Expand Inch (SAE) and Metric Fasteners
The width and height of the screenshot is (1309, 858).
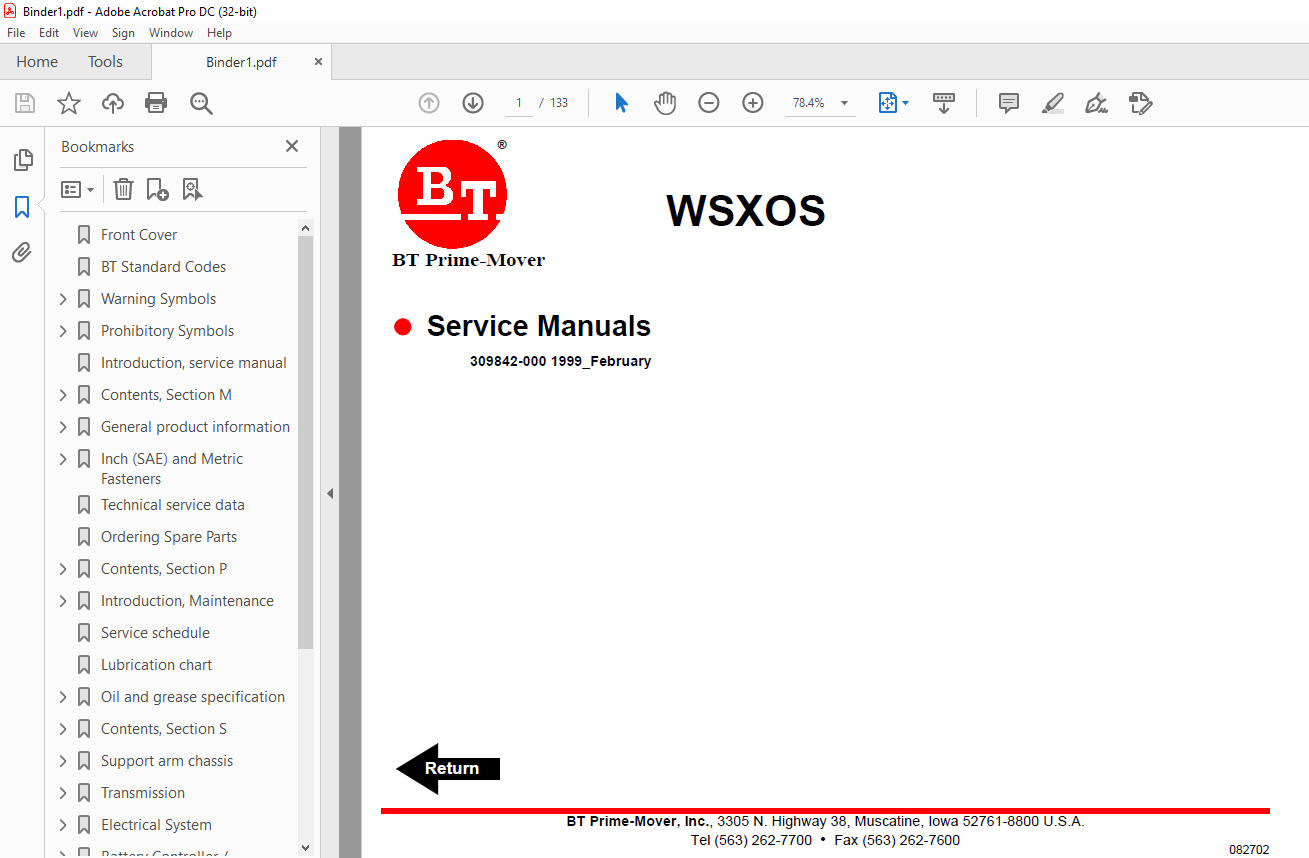pos(63,459)
